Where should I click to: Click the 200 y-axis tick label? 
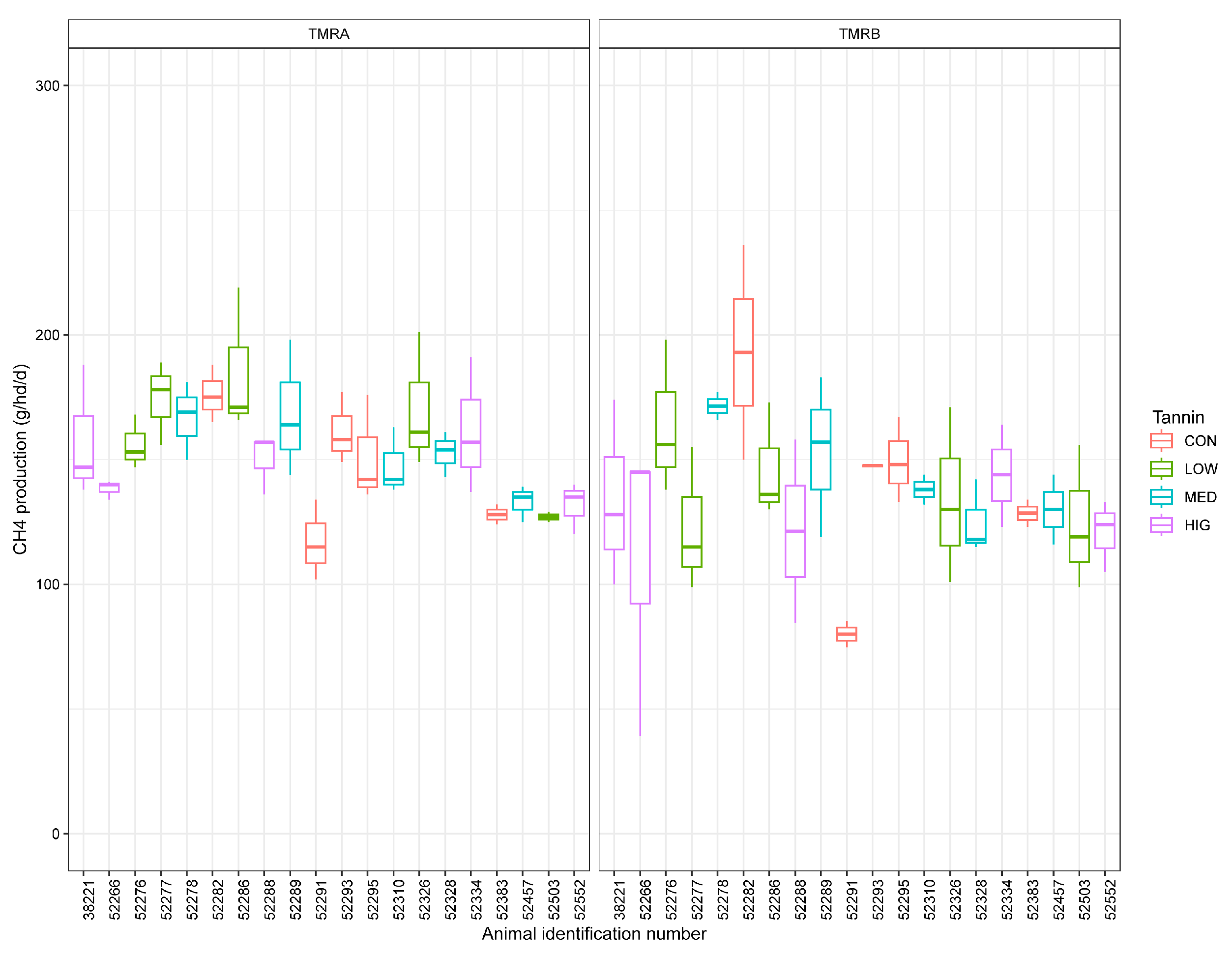tap(47, 335)
